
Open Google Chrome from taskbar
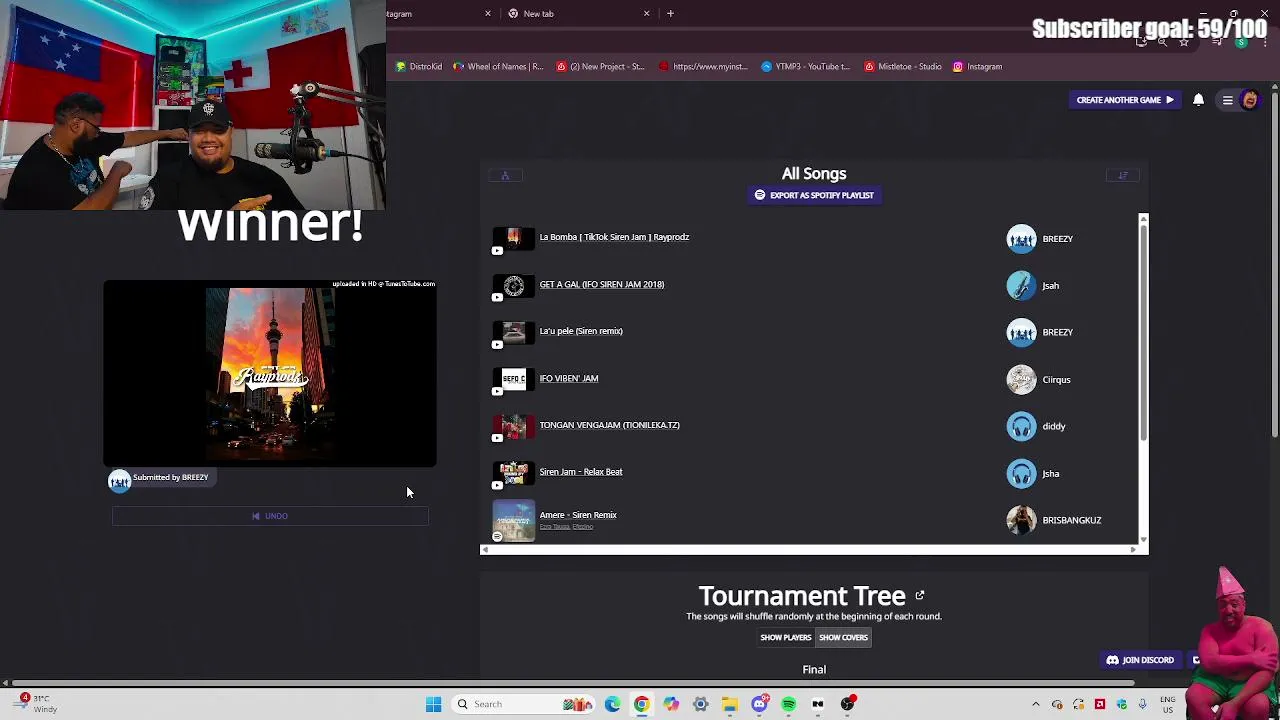click(x=641, y=704)
